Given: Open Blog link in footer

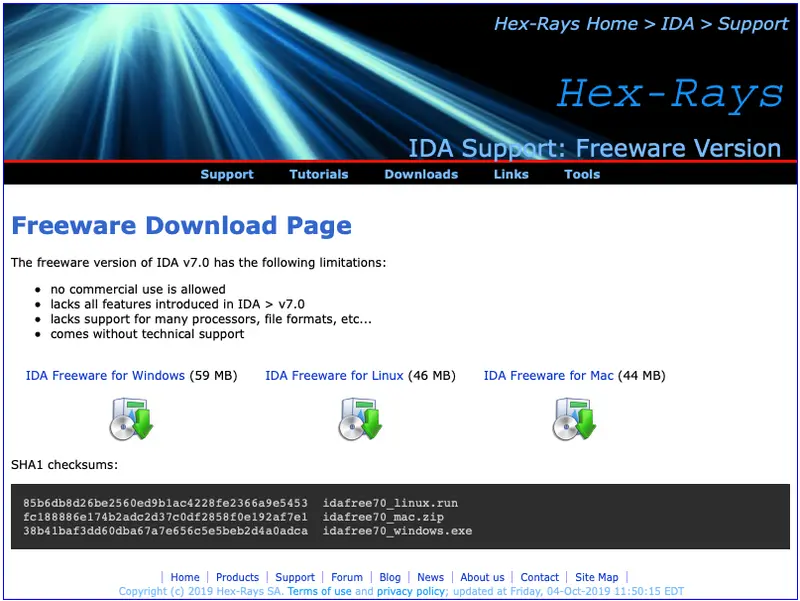Looking at the screenshot, I should pyautogui.click(x=390, y=577).
